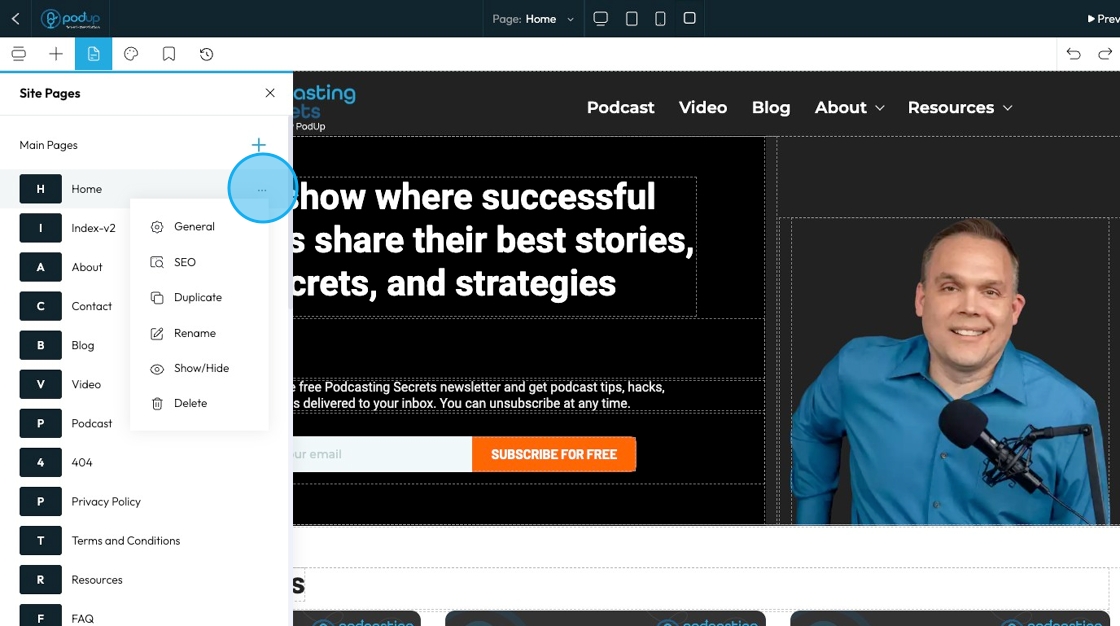Click Video in site navigation
This screenshot has width=1120, height=626.
pos(703,108)
